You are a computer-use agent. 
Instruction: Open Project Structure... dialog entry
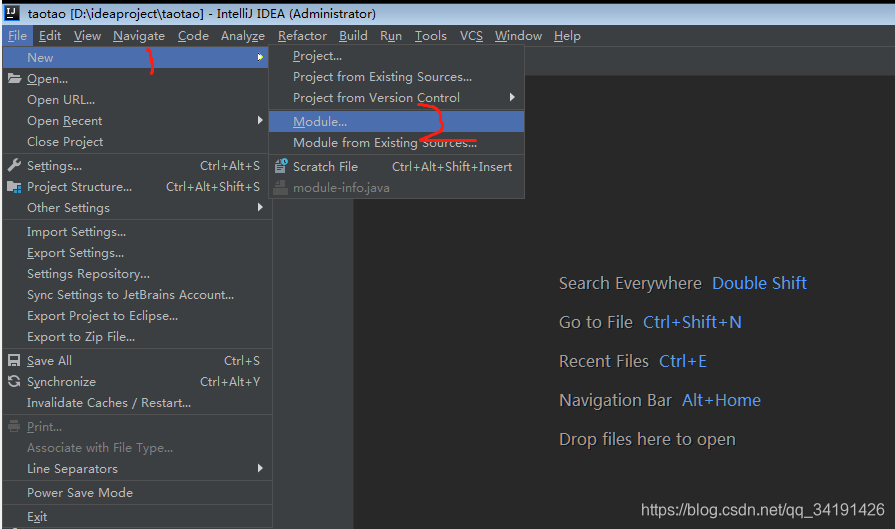[x=135, y=187]
